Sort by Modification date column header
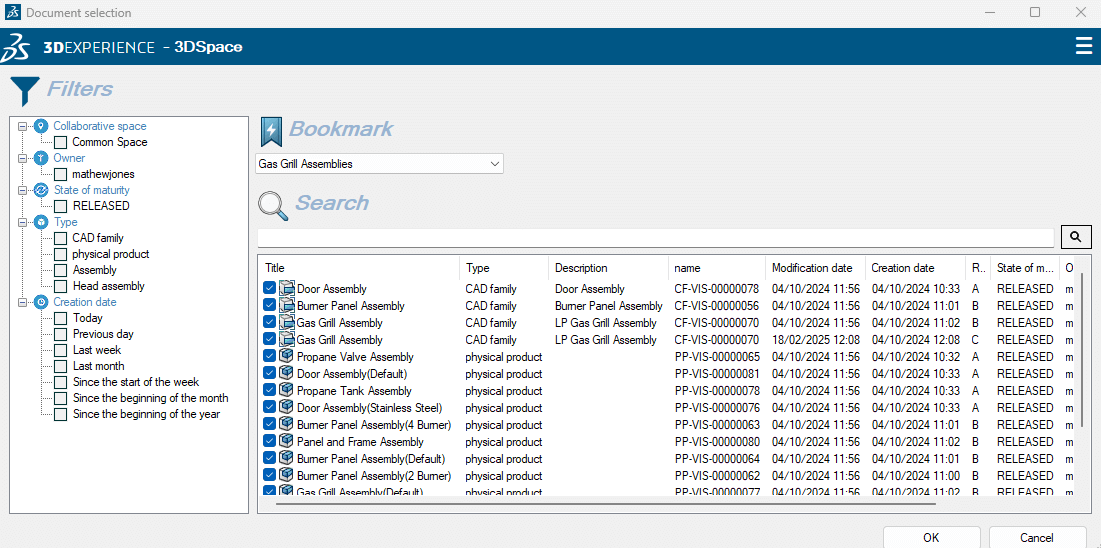Viewport: 1101px width, 548px height. (815, 268)
